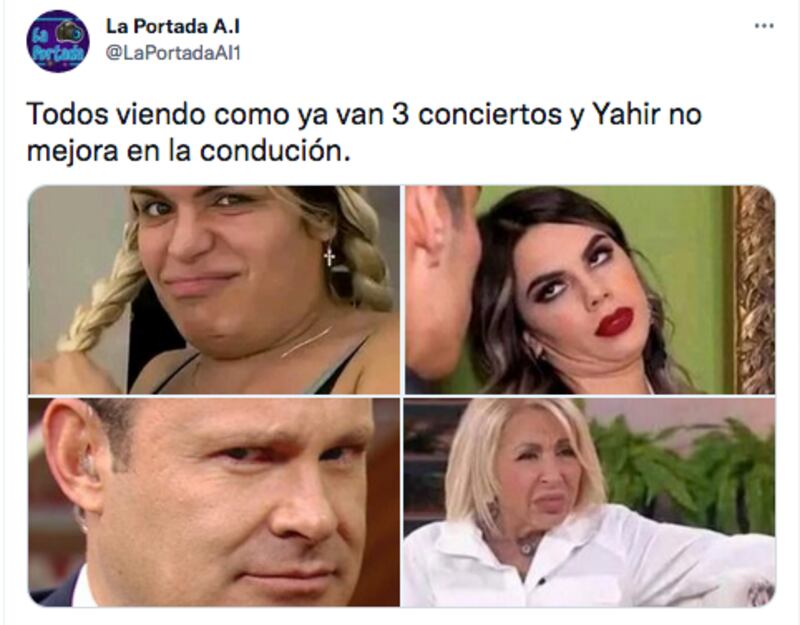Image resolution: width=800 pixels, height=625 pixels.
Task: Open photo of frowning man in suit
Action: point(214,503)
